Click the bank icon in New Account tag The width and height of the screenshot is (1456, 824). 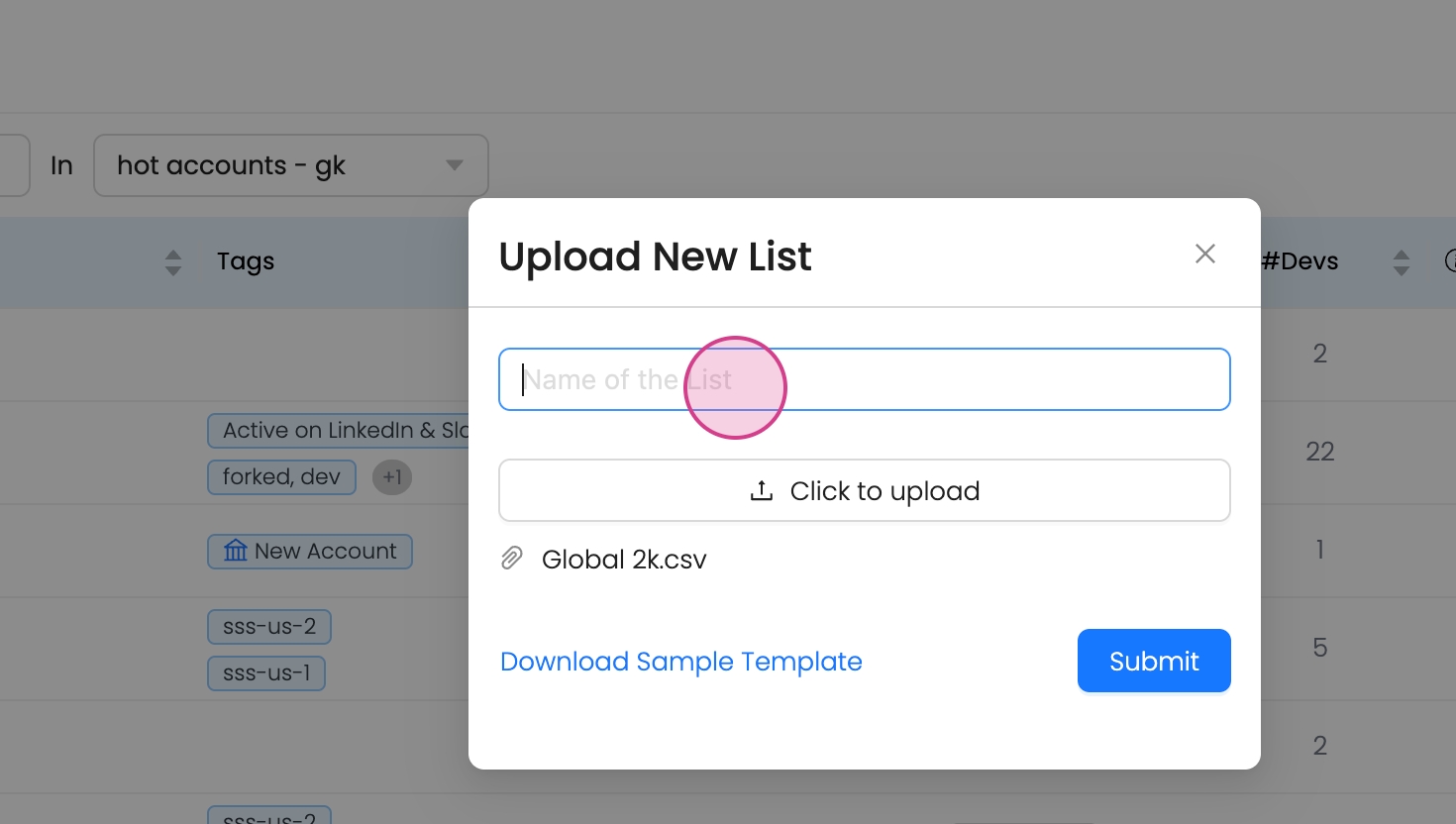click(x=235, y=551)
